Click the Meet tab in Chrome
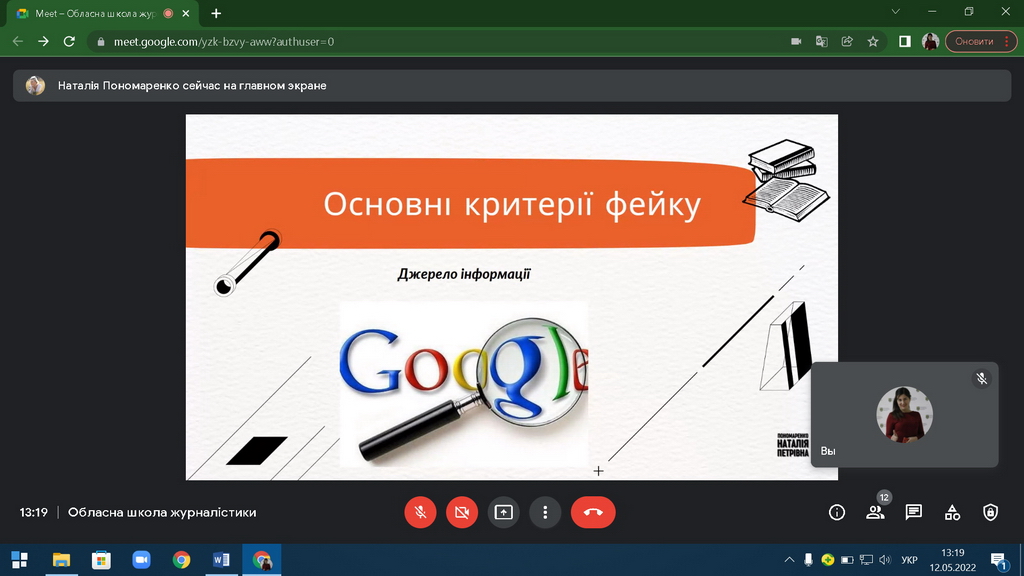 [x=95, y=14]
